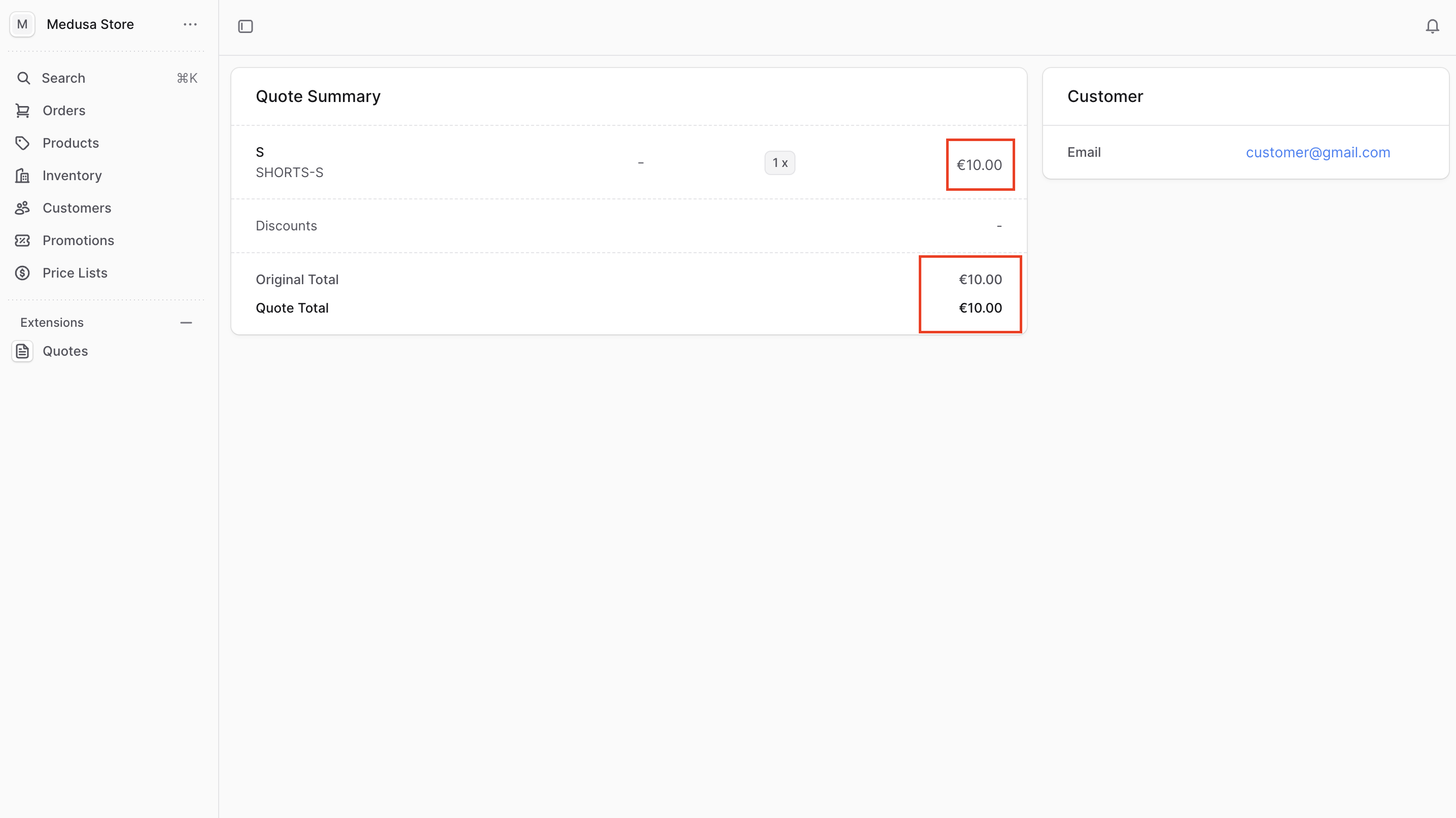Screen dimensions: 1456x818
Task: Click the Customers people icon
Action: click(23, 208)
